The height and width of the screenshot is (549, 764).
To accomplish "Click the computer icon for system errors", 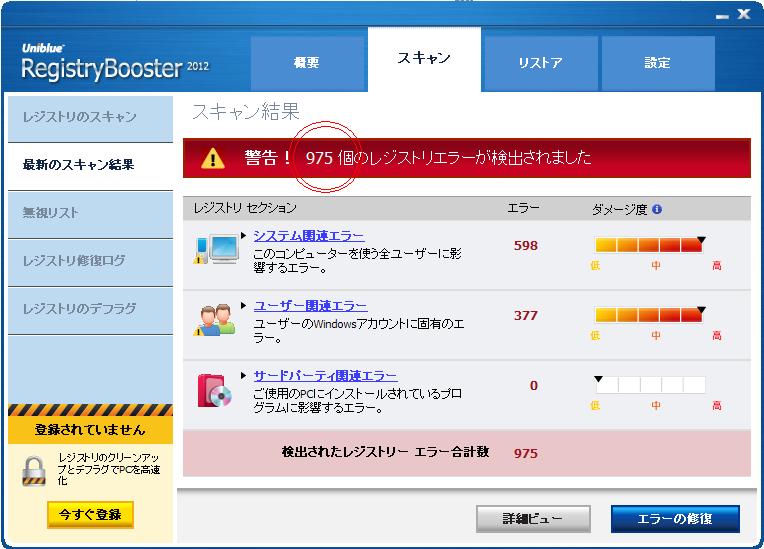I will pos(217,249).
